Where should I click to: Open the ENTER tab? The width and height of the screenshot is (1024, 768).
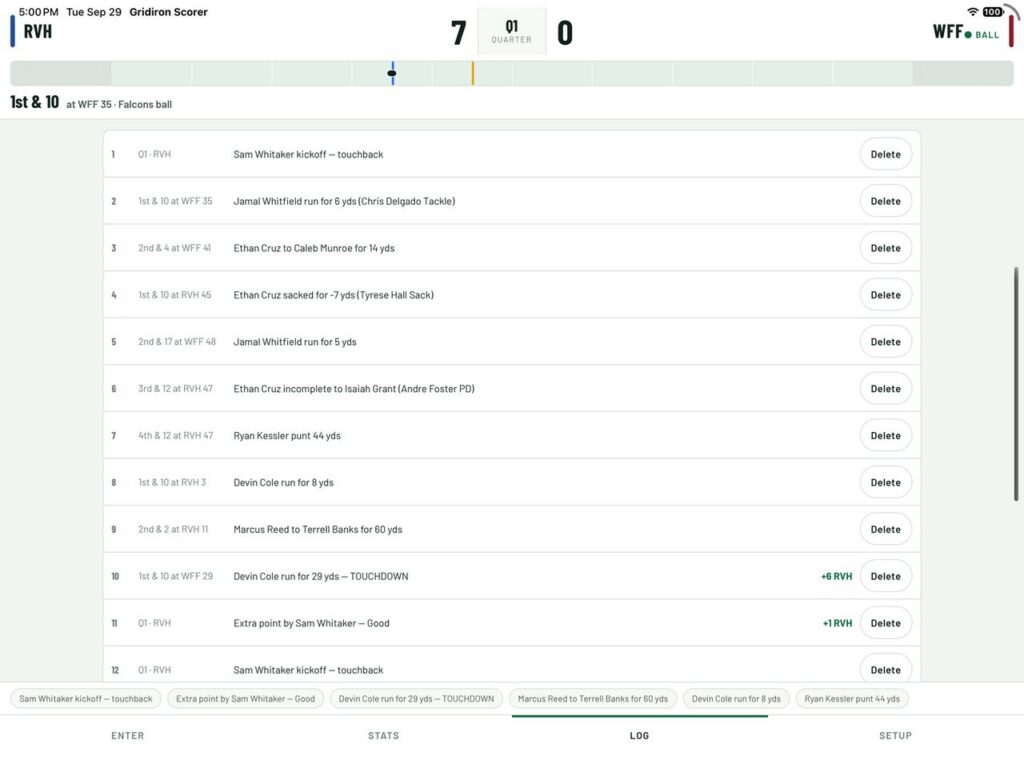[127, 735]
